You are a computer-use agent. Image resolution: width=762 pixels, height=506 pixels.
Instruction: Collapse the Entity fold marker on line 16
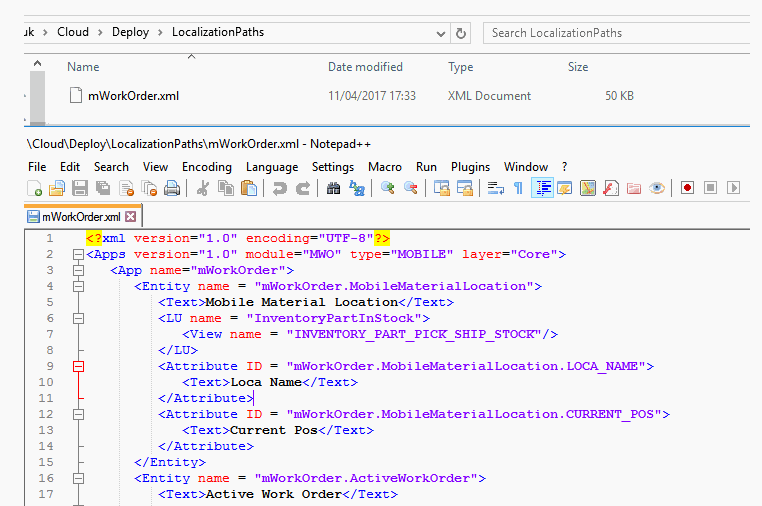pyautogui.click(x=78, y=478)
